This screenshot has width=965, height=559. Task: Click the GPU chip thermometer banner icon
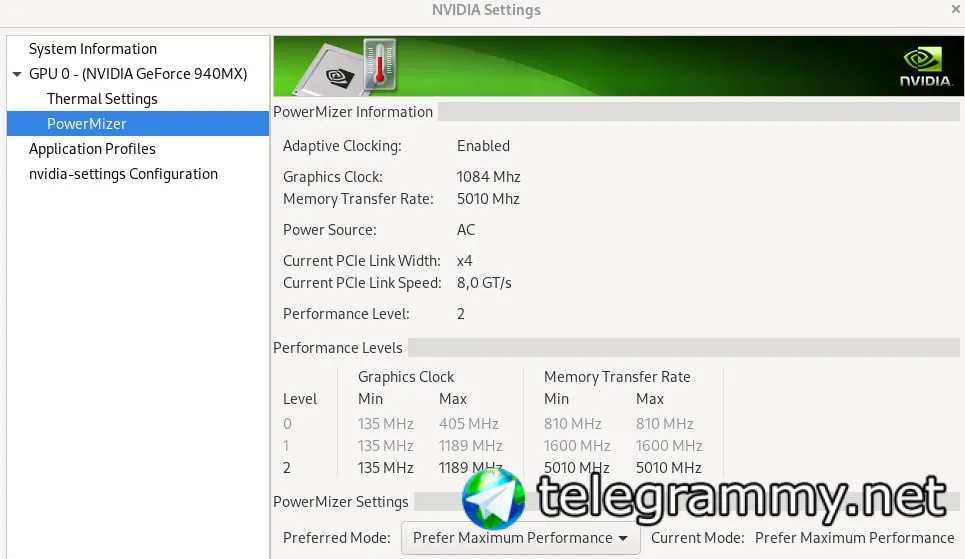point(345,66)
